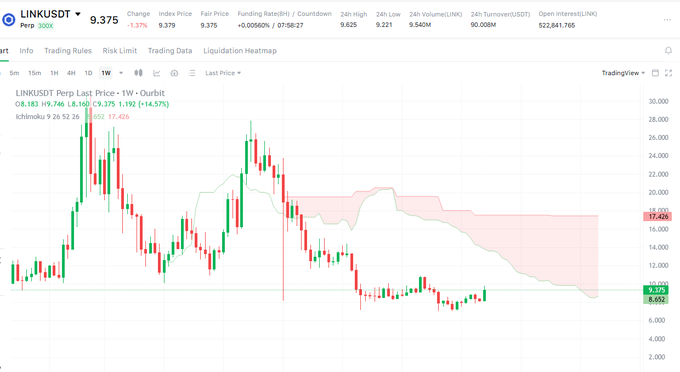Open the Trading Data tab

coord(170,51)
